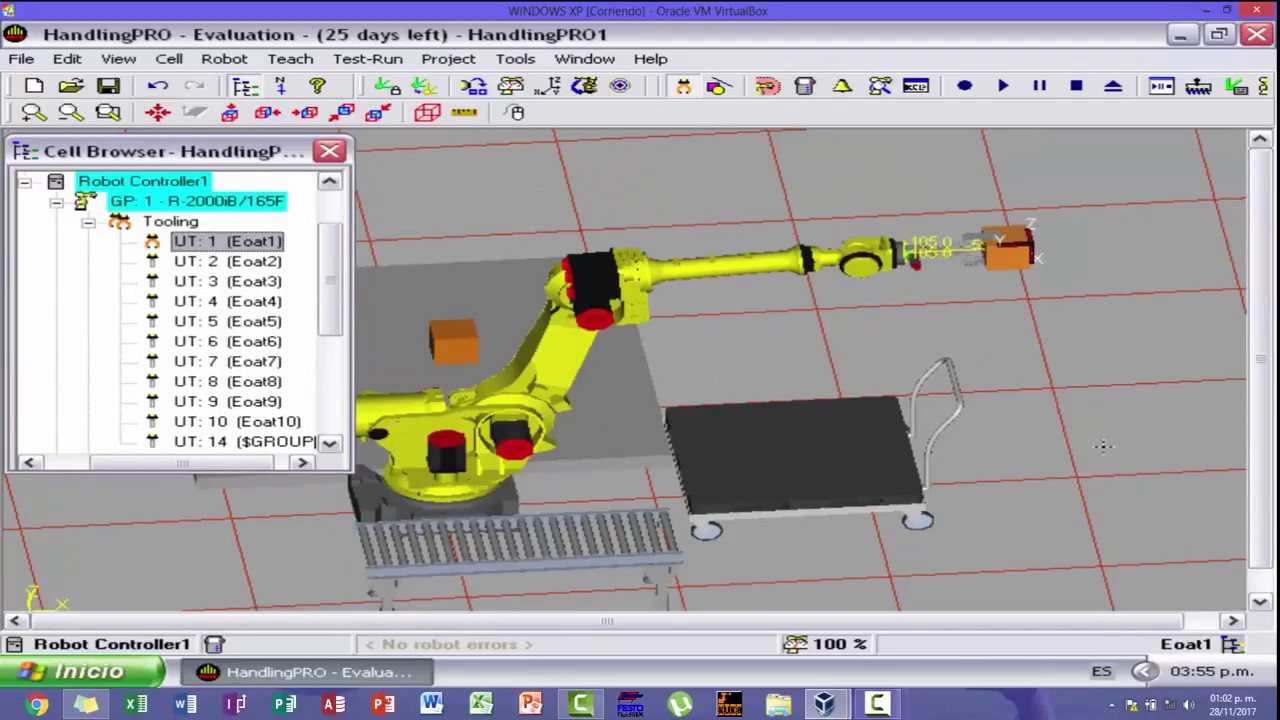
Task: Open the Help menu
Action: (650, 59)
